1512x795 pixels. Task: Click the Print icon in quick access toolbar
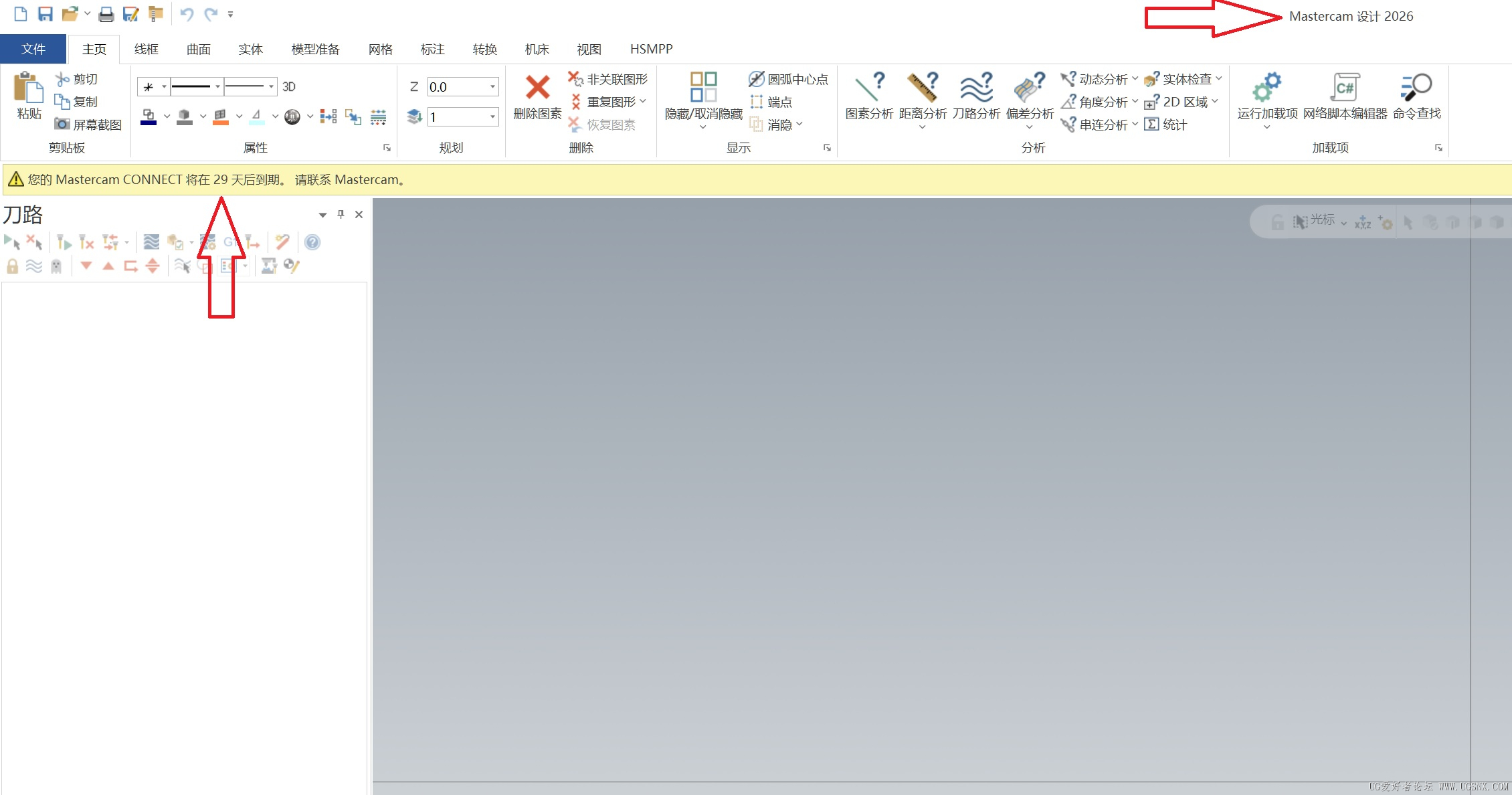(106, 14)
